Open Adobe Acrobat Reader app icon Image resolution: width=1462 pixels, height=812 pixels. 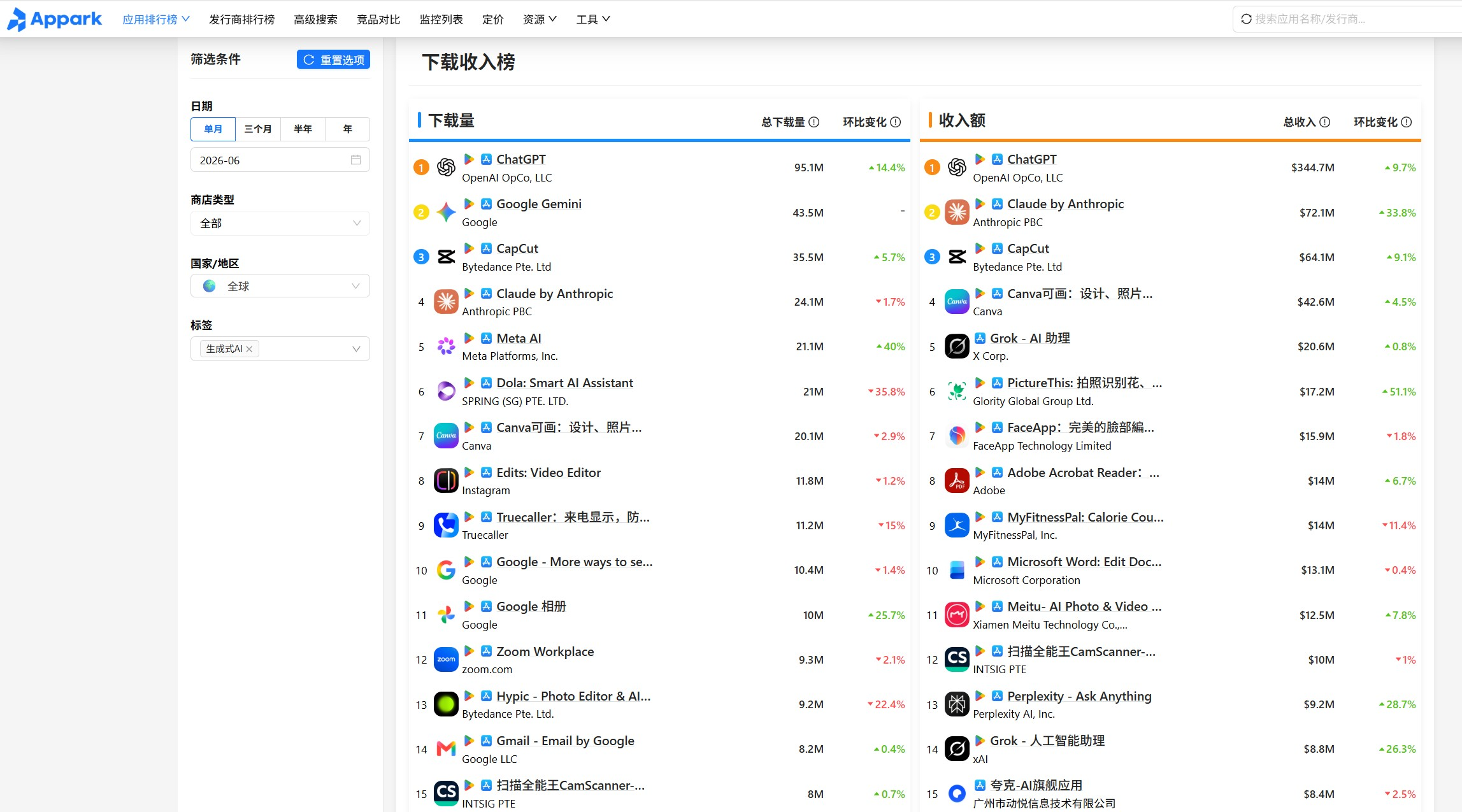957,480
